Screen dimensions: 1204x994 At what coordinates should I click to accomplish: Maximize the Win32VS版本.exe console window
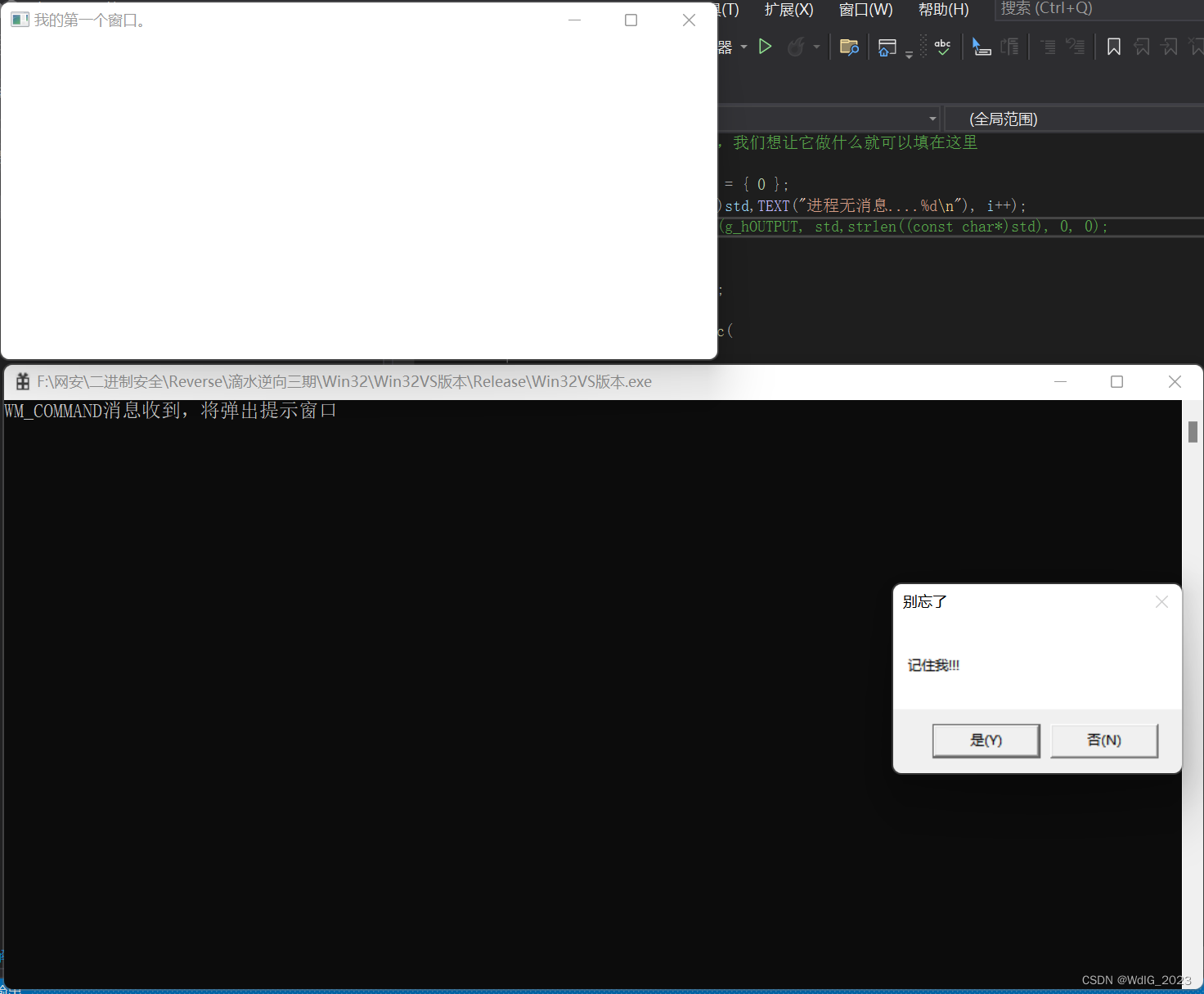coord(1116,381)
